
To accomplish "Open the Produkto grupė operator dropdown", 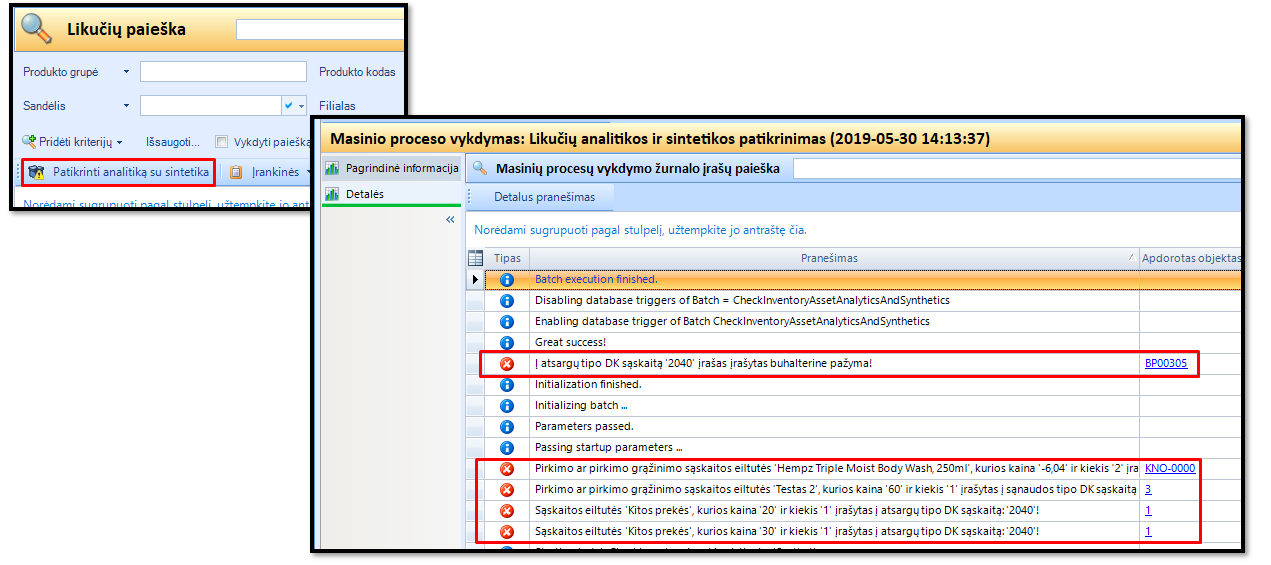I will click(126, 72).
